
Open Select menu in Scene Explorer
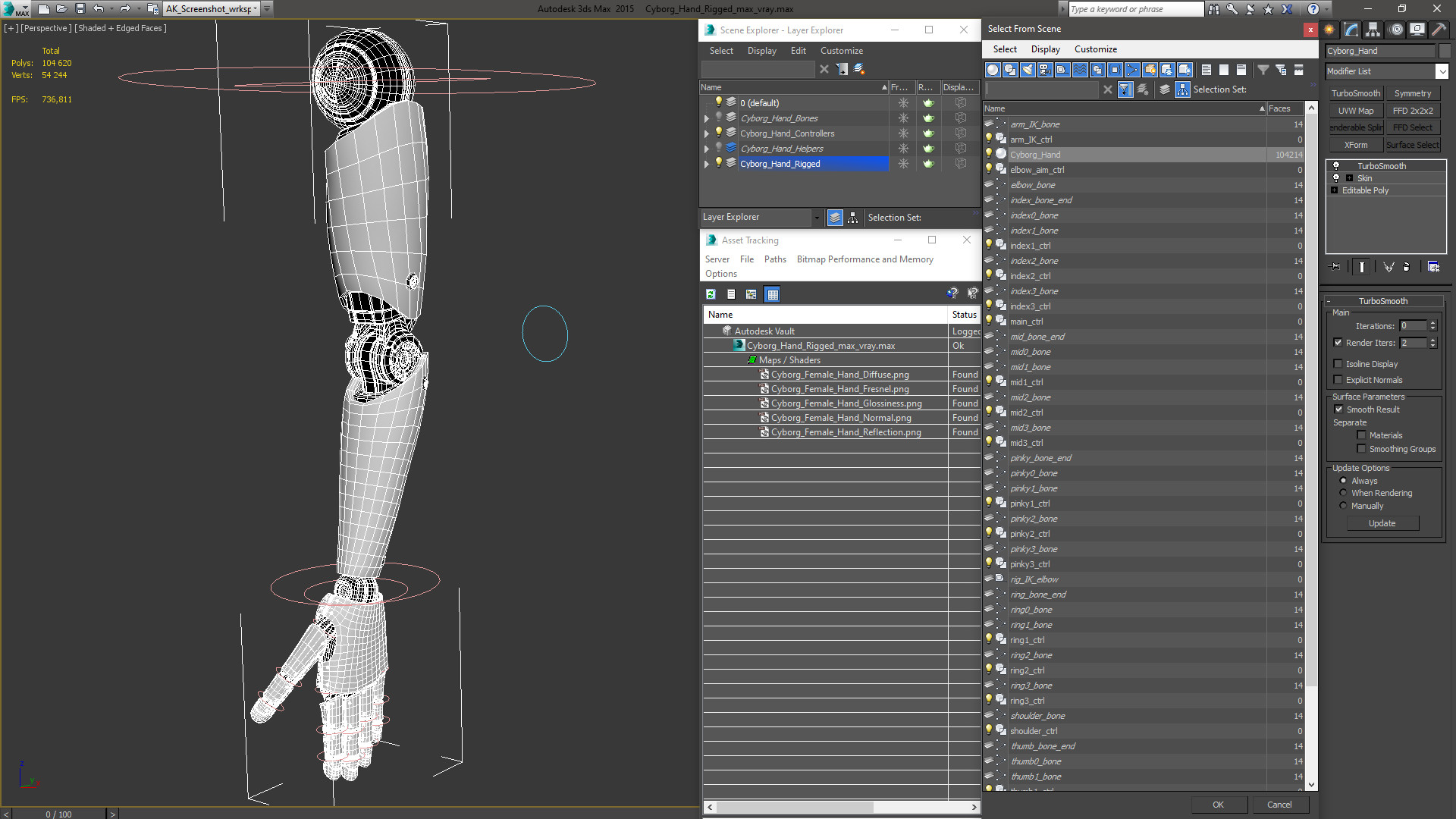[x=721, y=51]
